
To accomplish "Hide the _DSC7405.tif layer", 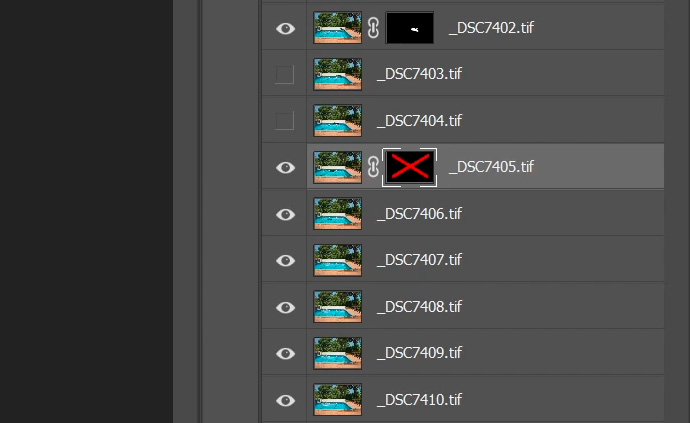I will pyautogui.click(x=285, y=168).
